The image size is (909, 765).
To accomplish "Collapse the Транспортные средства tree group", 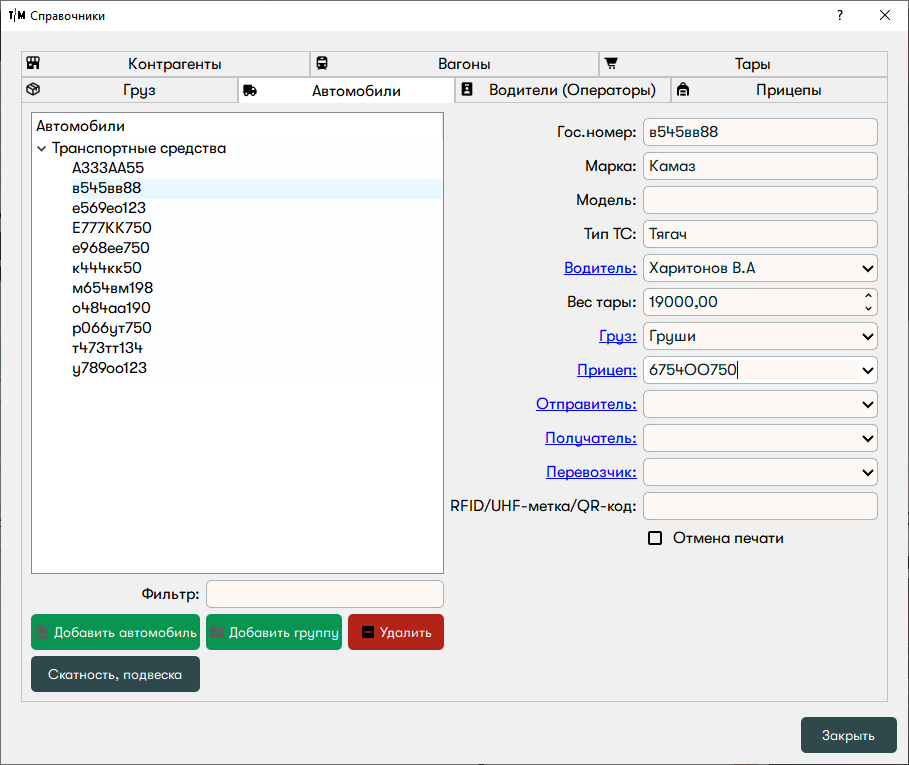I will pyautogui.click(x=42, y=148).
